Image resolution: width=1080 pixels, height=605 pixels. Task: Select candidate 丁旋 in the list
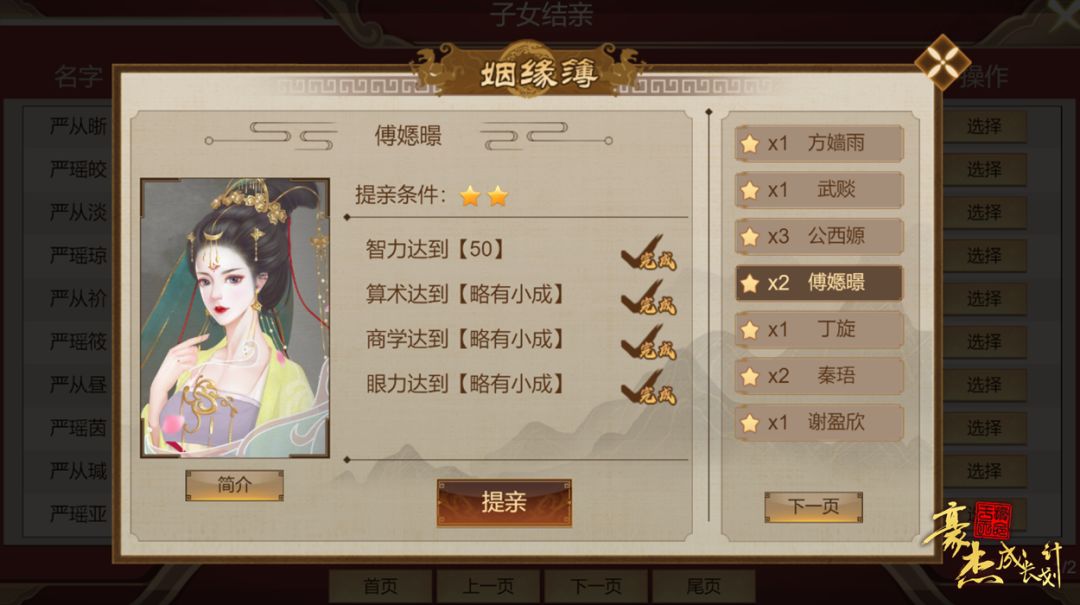819,329
